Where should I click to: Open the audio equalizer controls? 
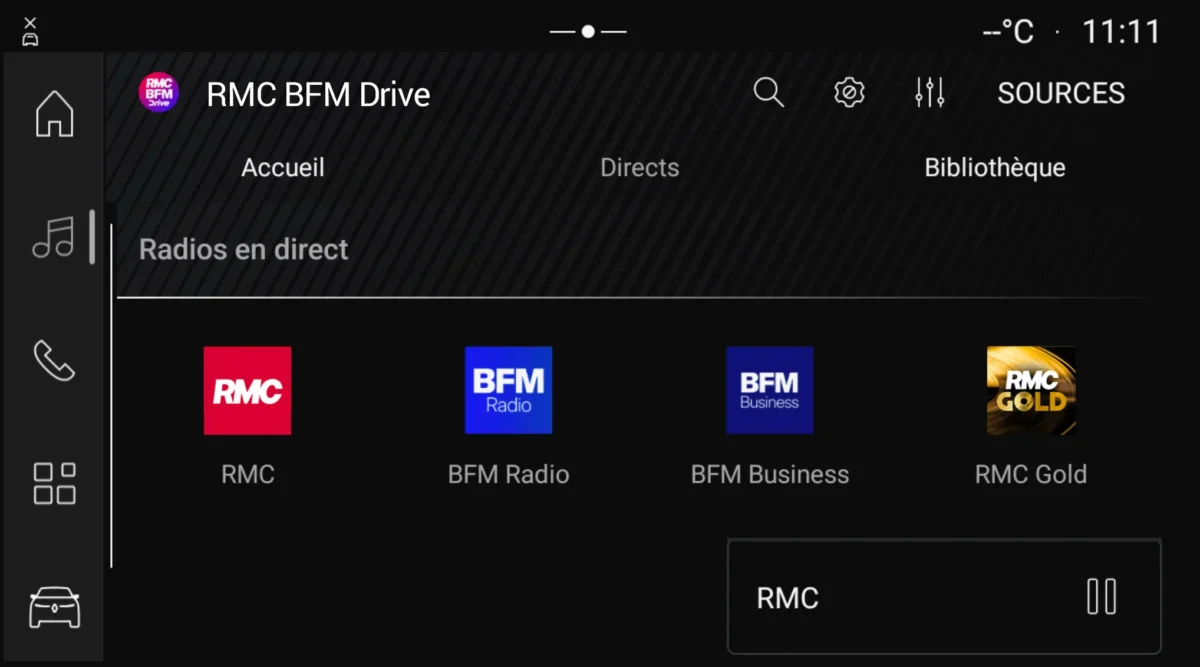click(929, 92)
